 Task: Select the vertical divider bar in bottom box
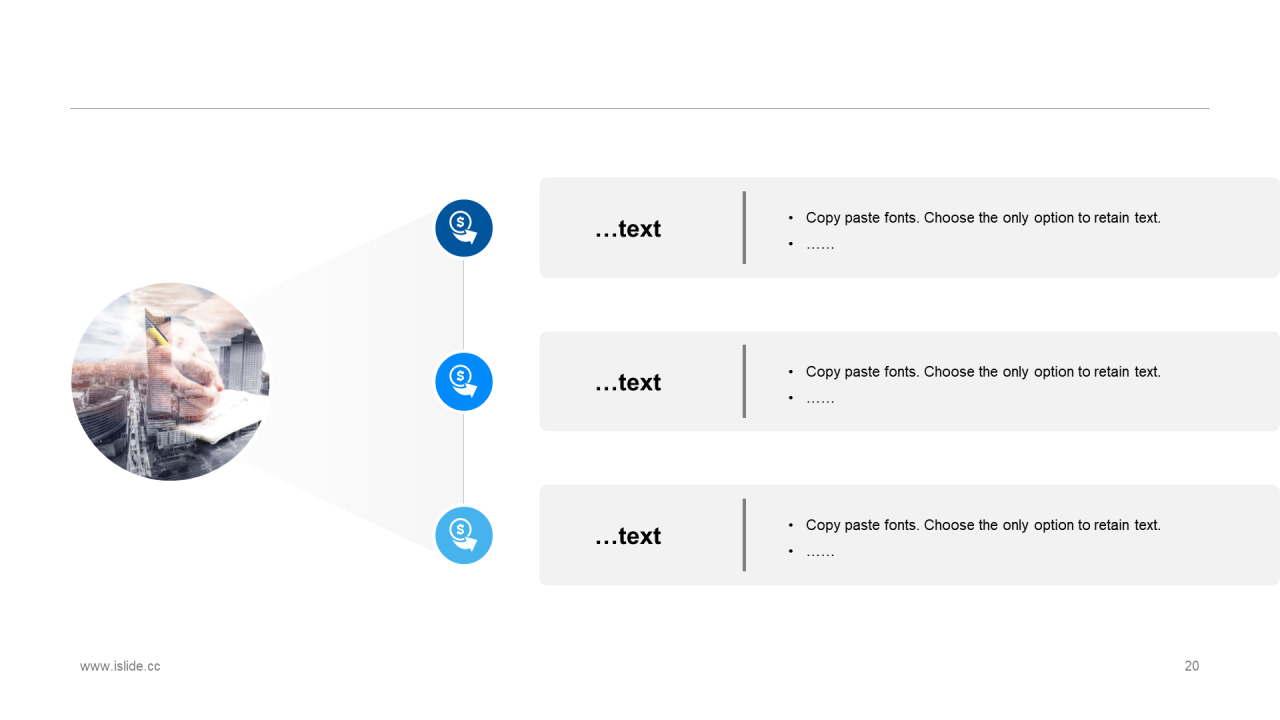(x=744, y=535)
